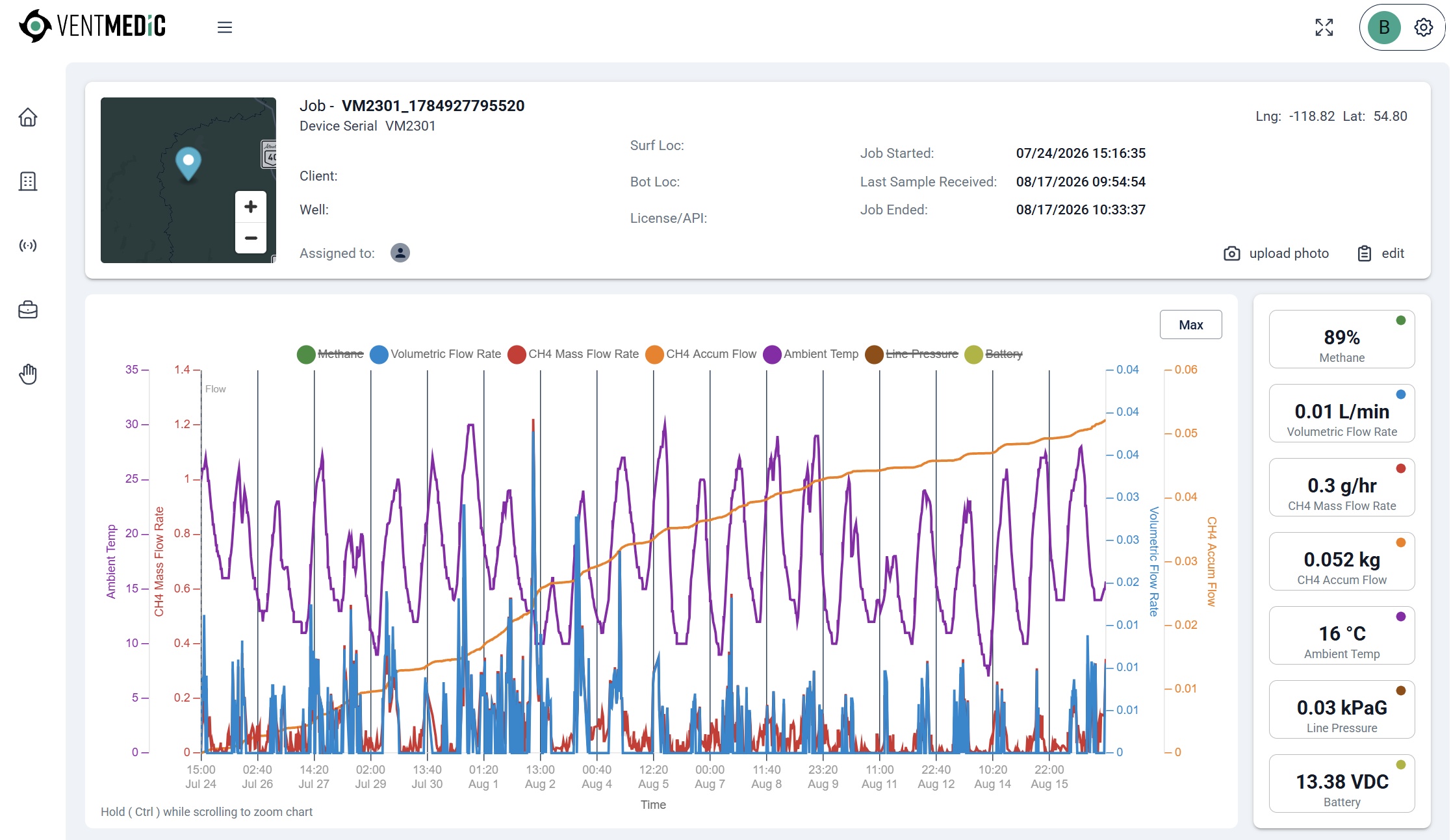
Task: Open the briefcase jobs icon
Action: pyautogui.click(x=28, y=310)
